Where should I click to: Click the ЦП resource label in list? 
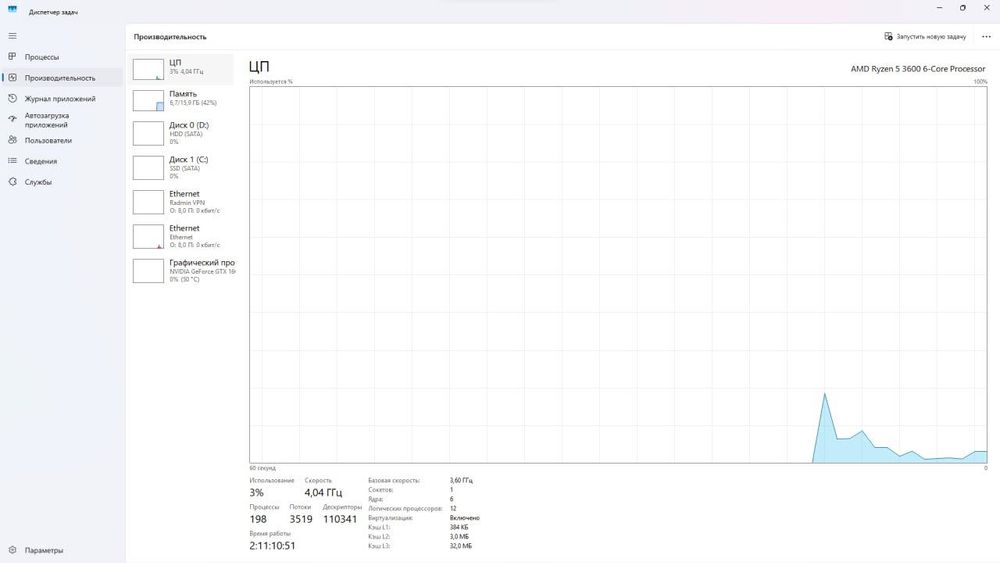click(x=175, y=62)
